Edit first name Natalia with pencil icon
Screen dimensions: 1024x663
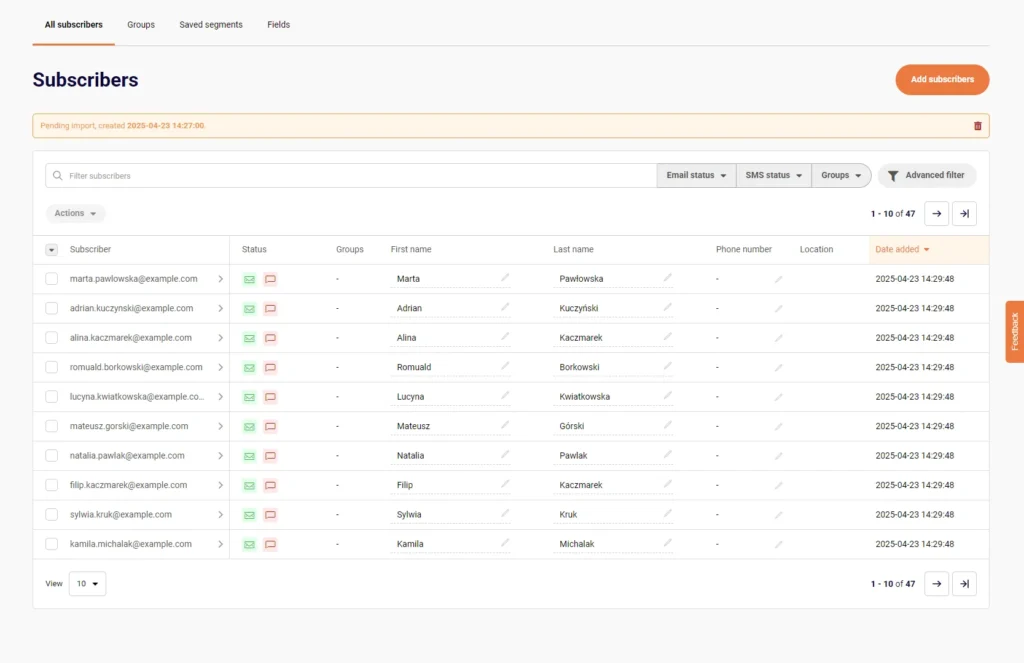pos(505,455)
